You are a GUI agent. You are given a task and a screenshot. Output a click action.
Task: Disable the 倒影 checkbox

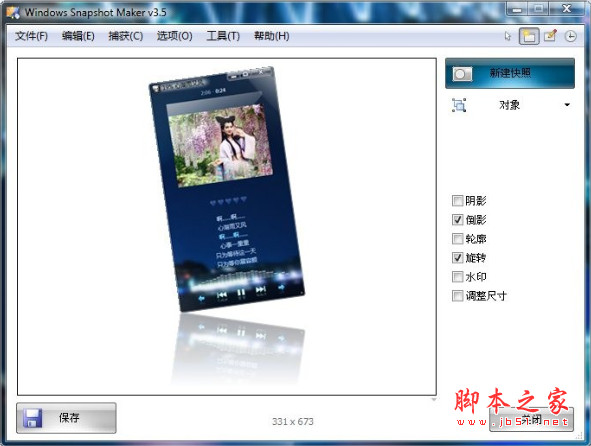click(457, 219)
